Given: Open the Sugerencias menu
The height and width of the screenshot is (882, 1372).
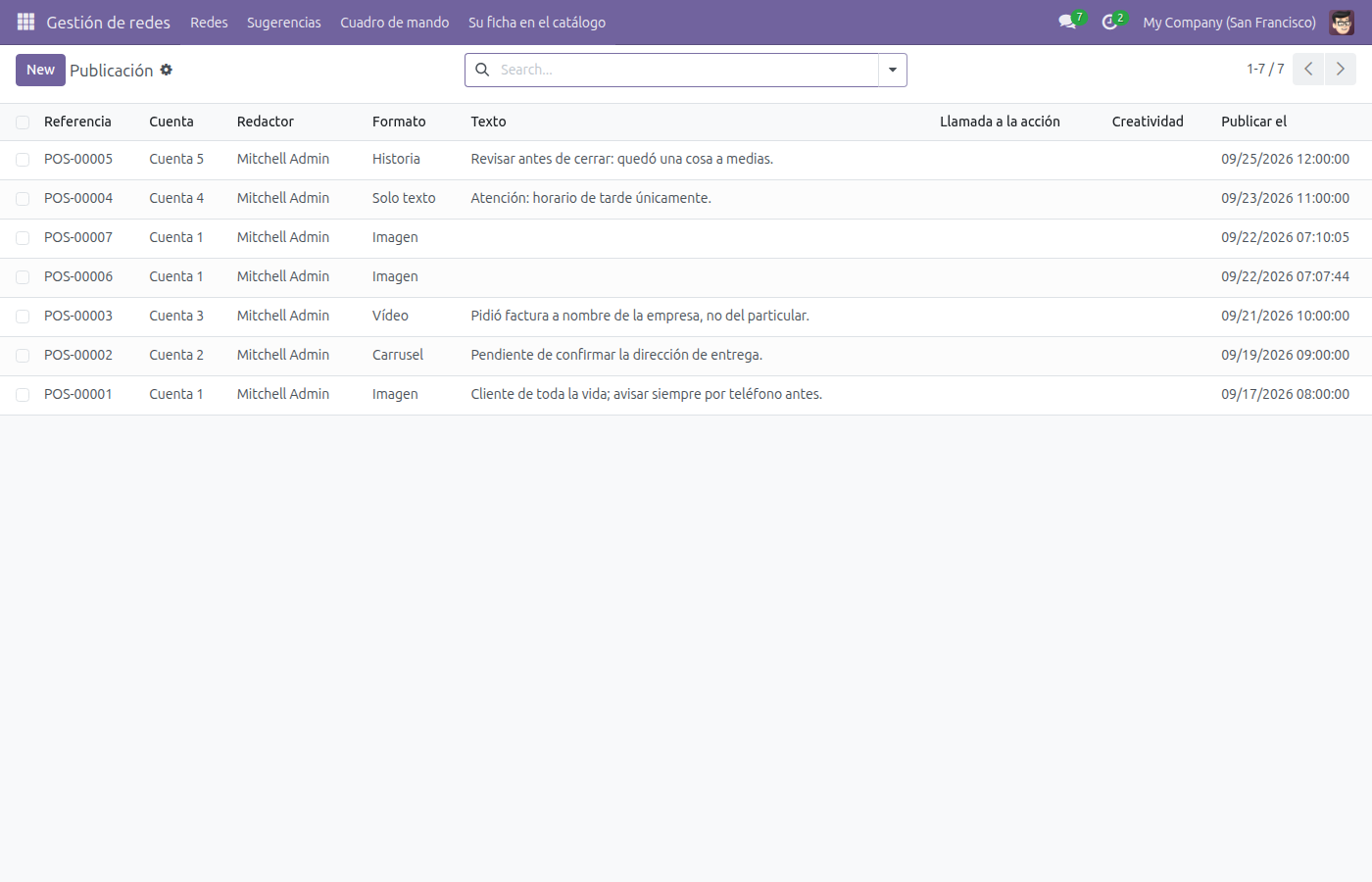Looking at the screenshot, I should pyautogui.click(x=284, y=22).
